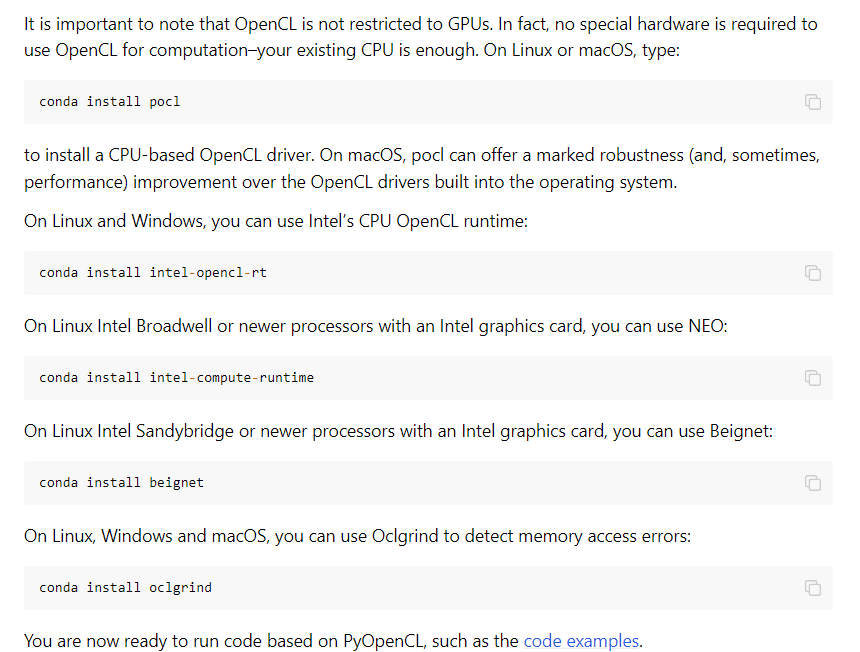Copy the conda install oclgrind command
Screen dimensions: 860x652
812,588
